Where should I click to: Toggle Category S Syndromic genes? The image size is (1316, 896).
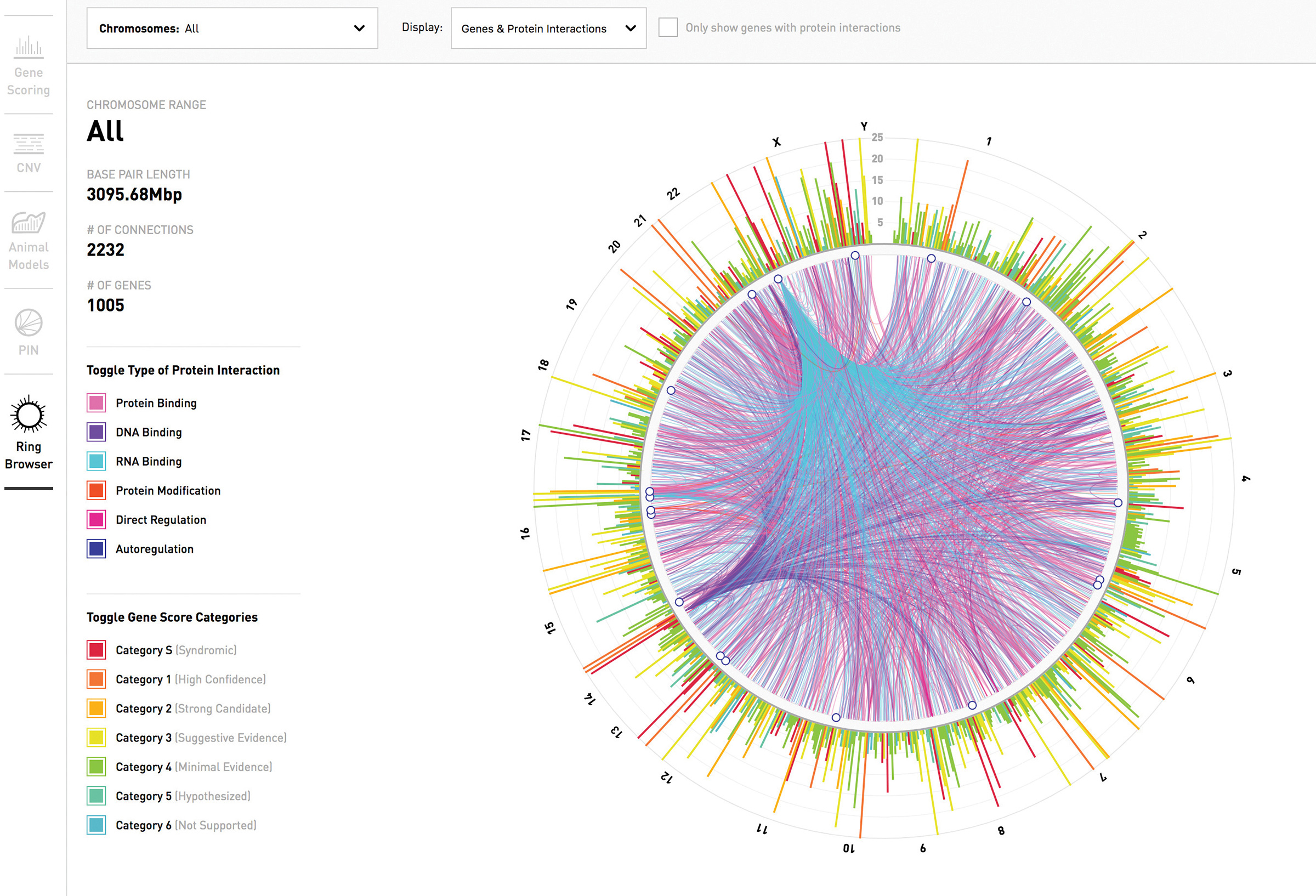pyautogui.click(x=97, y=650)
